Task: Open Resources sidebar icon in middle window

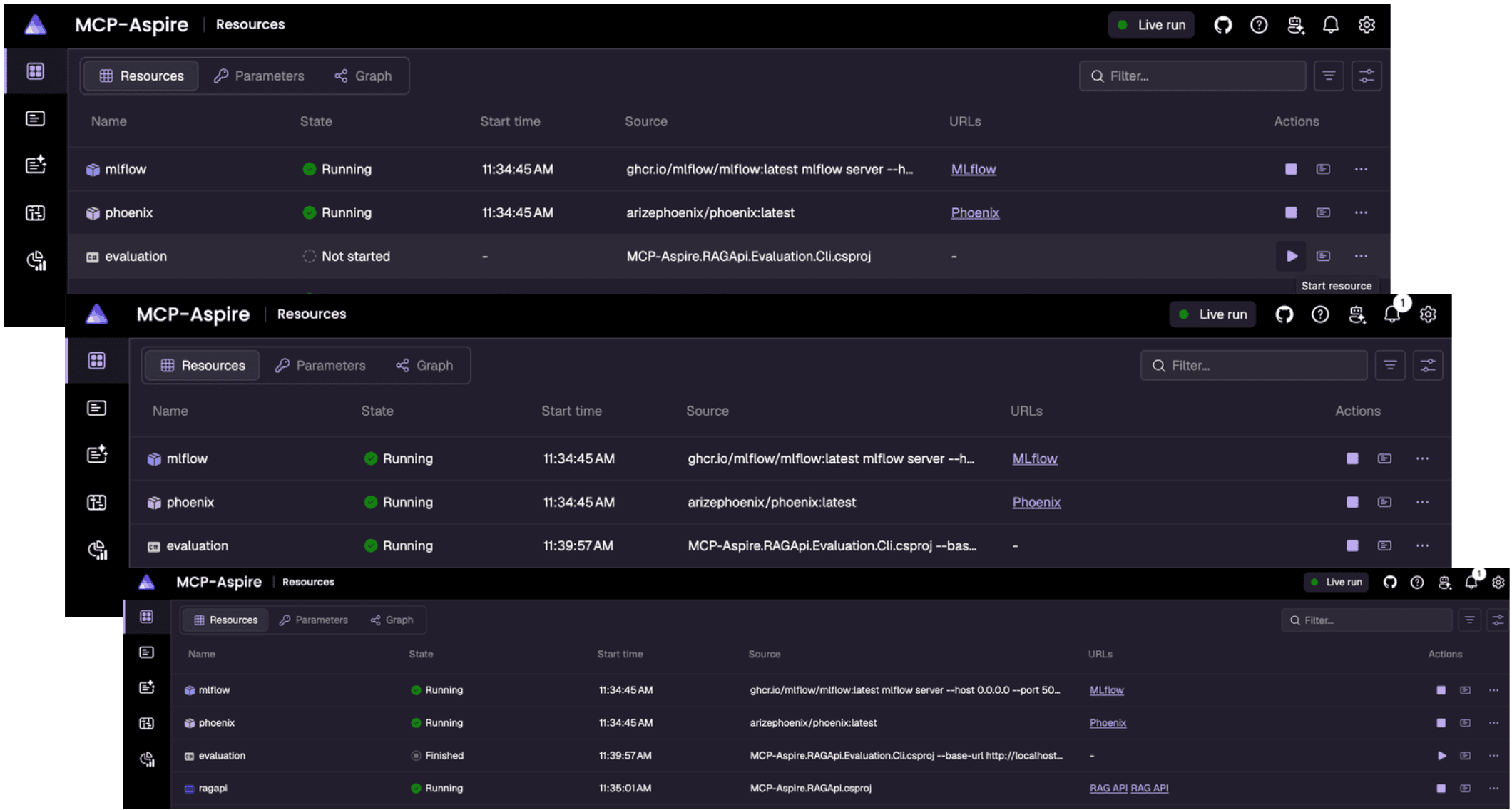Action: coord(97,361)
